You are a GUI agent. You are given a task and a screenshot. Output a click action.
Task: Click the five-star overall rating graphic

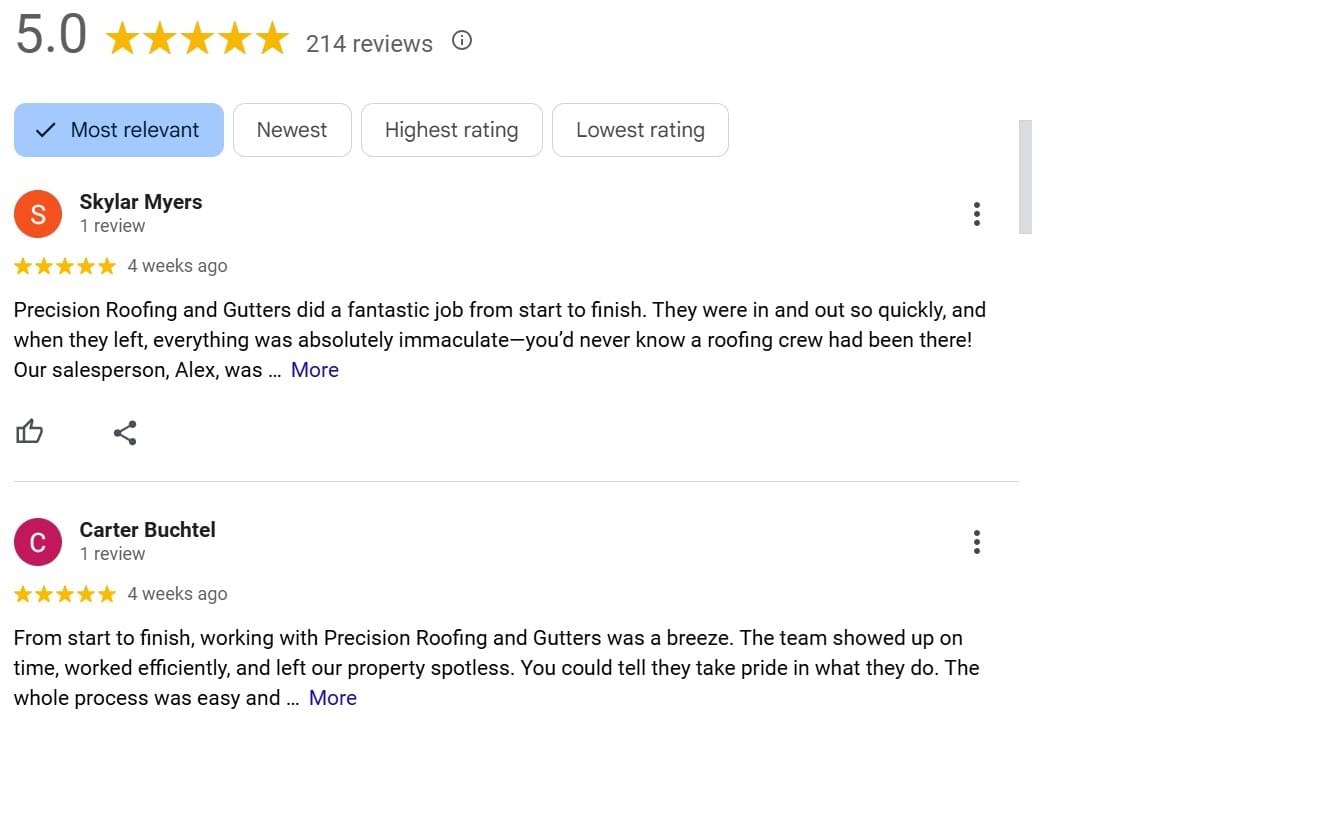point(196,40)
